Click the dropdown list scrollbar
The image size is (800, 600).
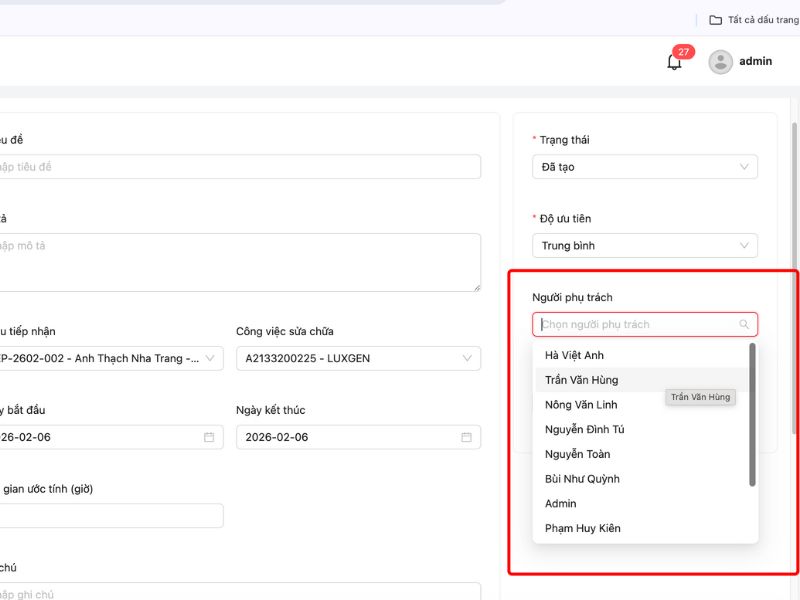click(752, 415)
